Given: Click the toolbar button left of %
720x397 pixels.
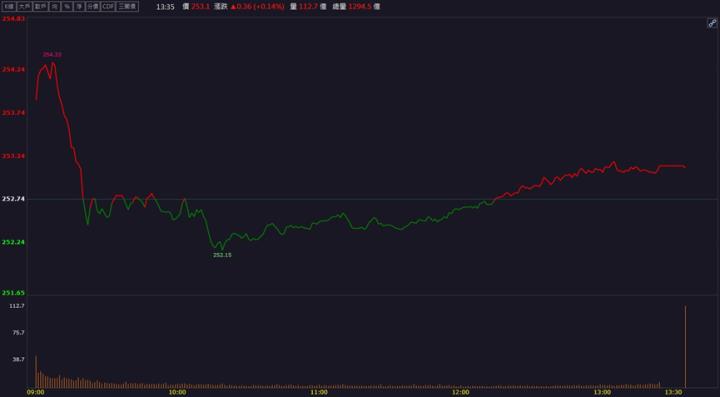Looking at the screenshot, I should click(55, 6).
